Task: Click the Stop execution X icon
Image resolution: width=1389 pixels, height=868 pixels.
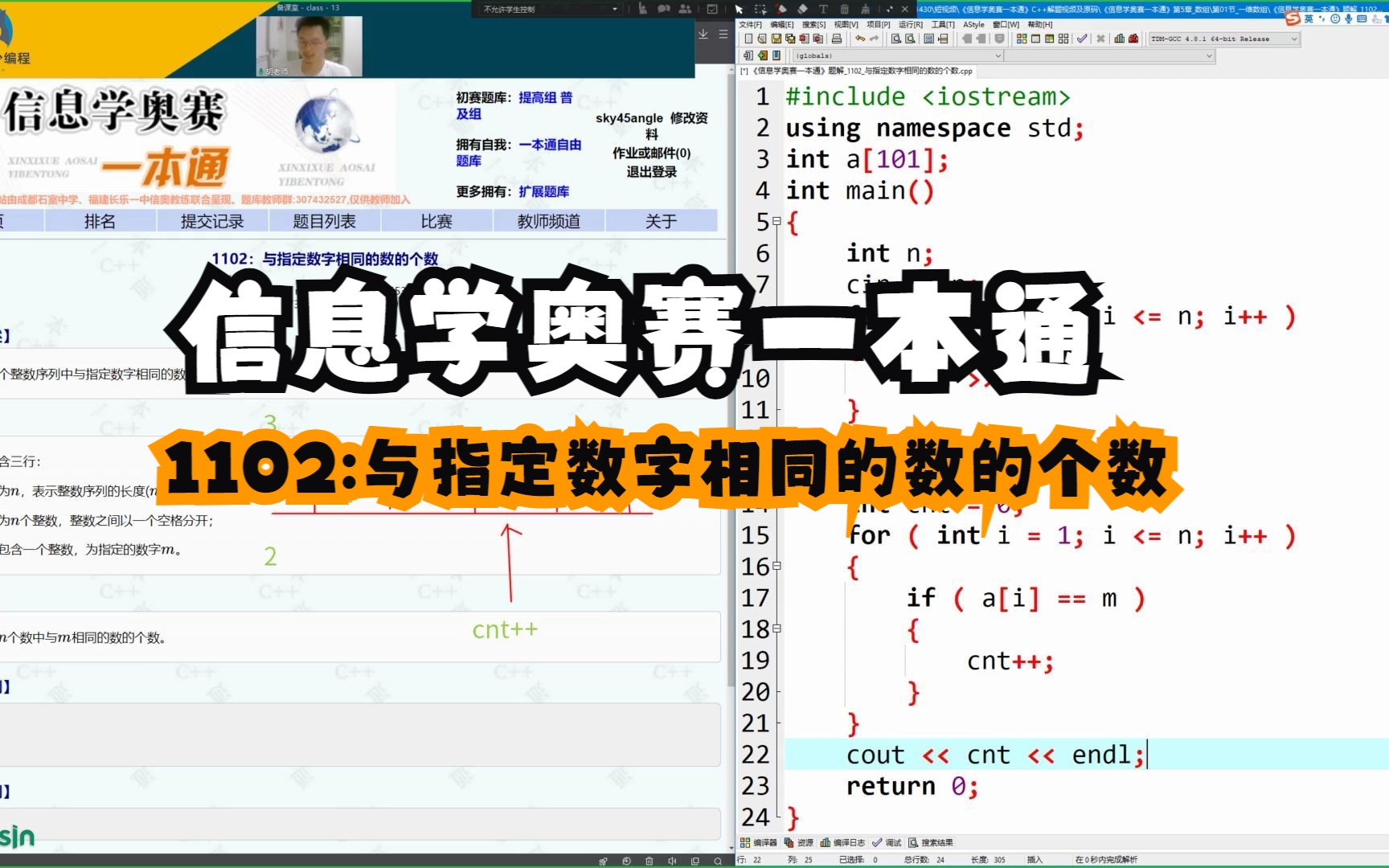Action: click(x=1100, y=39)
